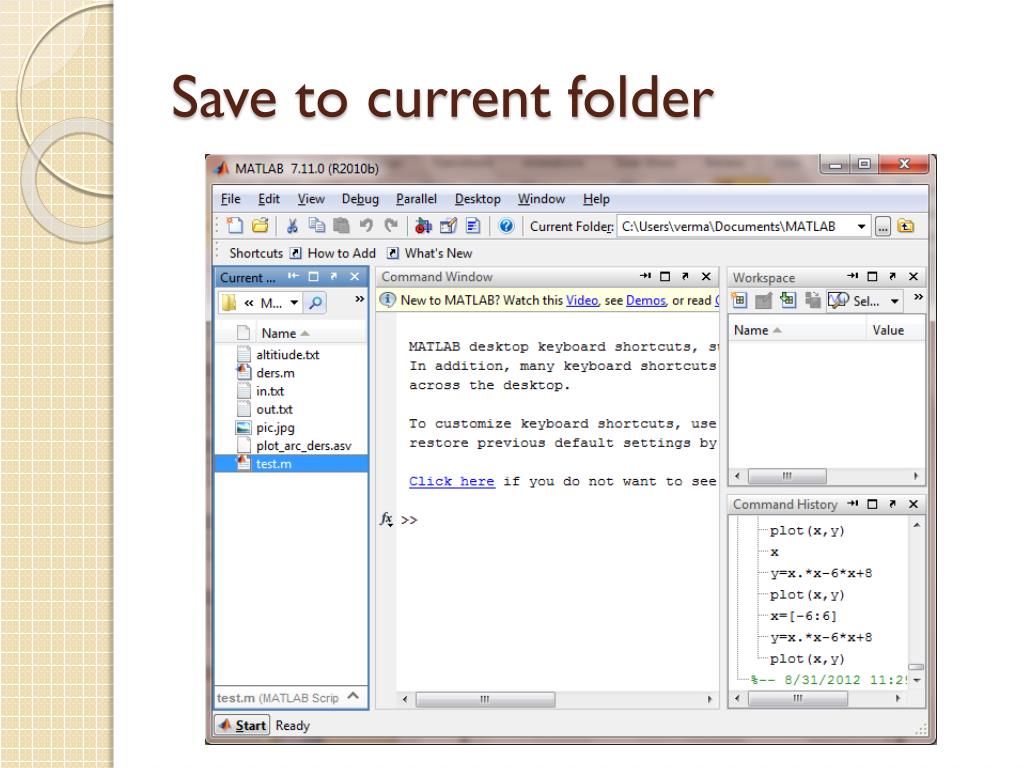The width and height of the screenshot is (1024, 768).
Task: Minimize the Current Folder panel
Action: 293,276
